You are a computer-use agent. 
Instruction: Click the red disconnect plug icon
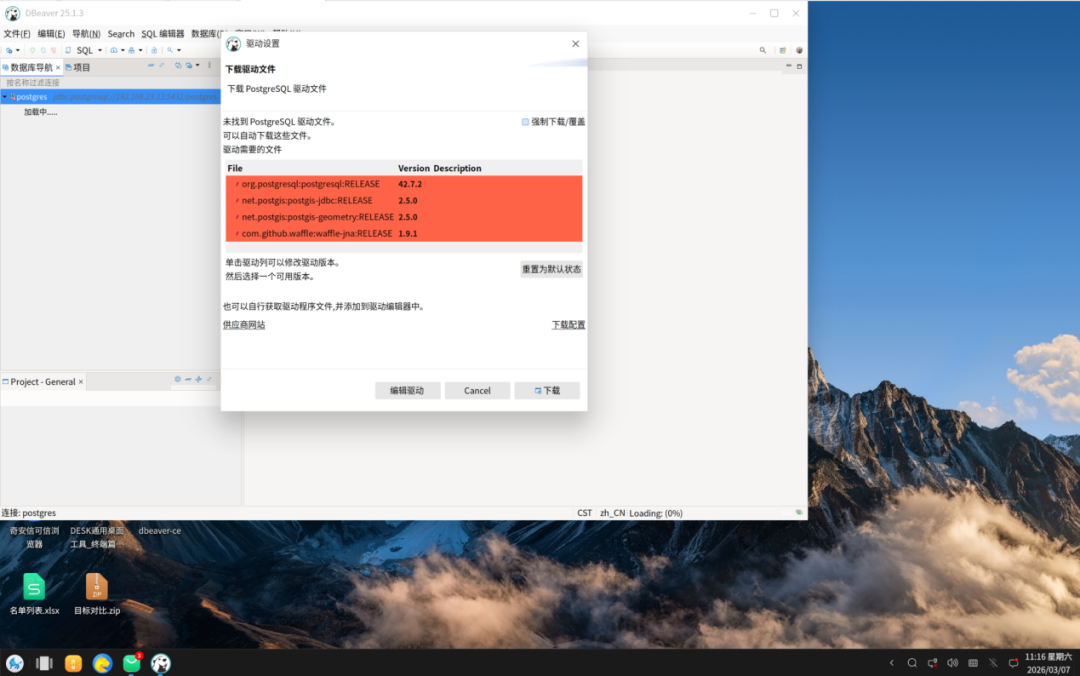tap(54, 50)
